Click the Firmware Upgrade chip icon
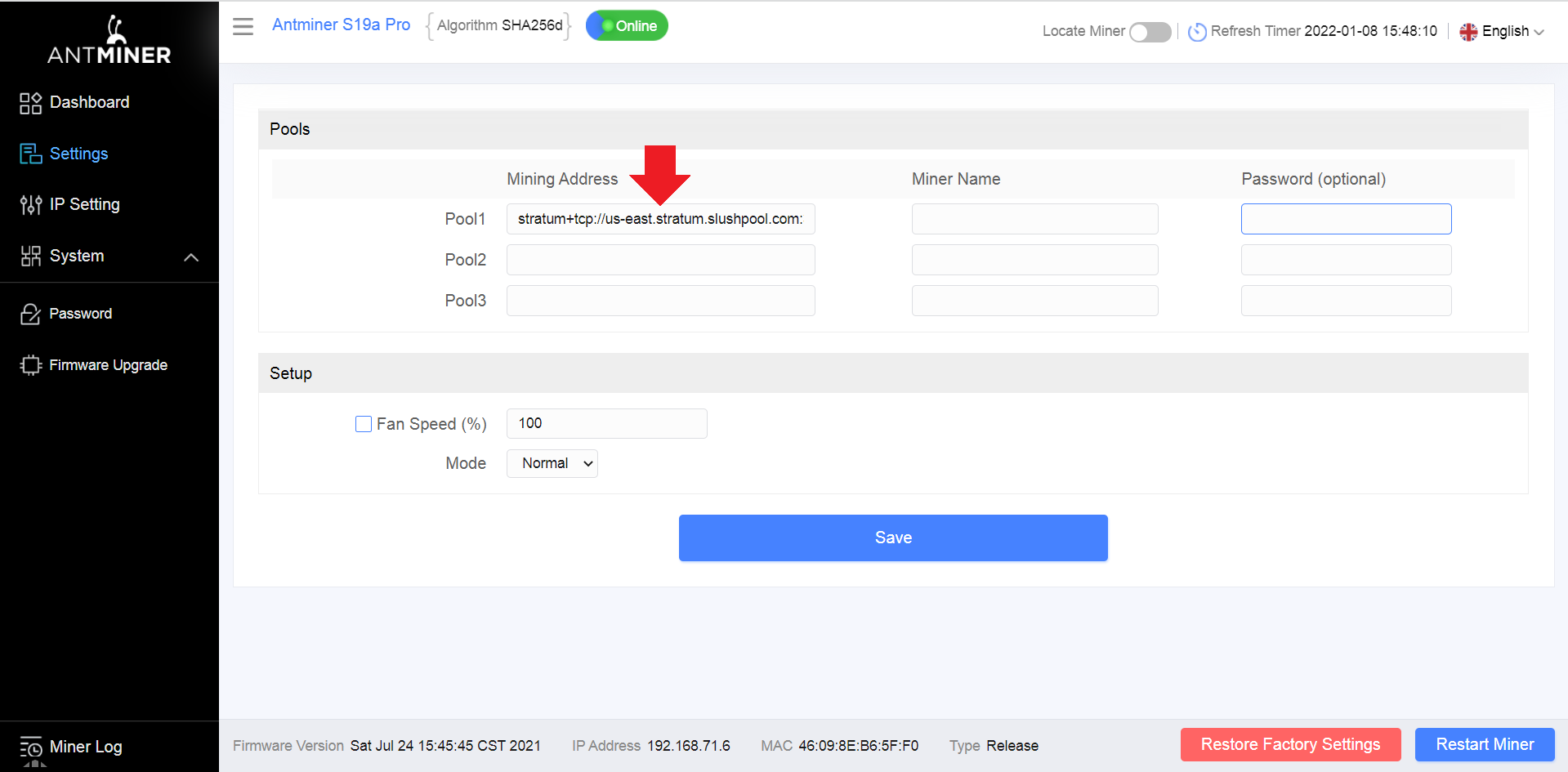 tap(30, 365)
